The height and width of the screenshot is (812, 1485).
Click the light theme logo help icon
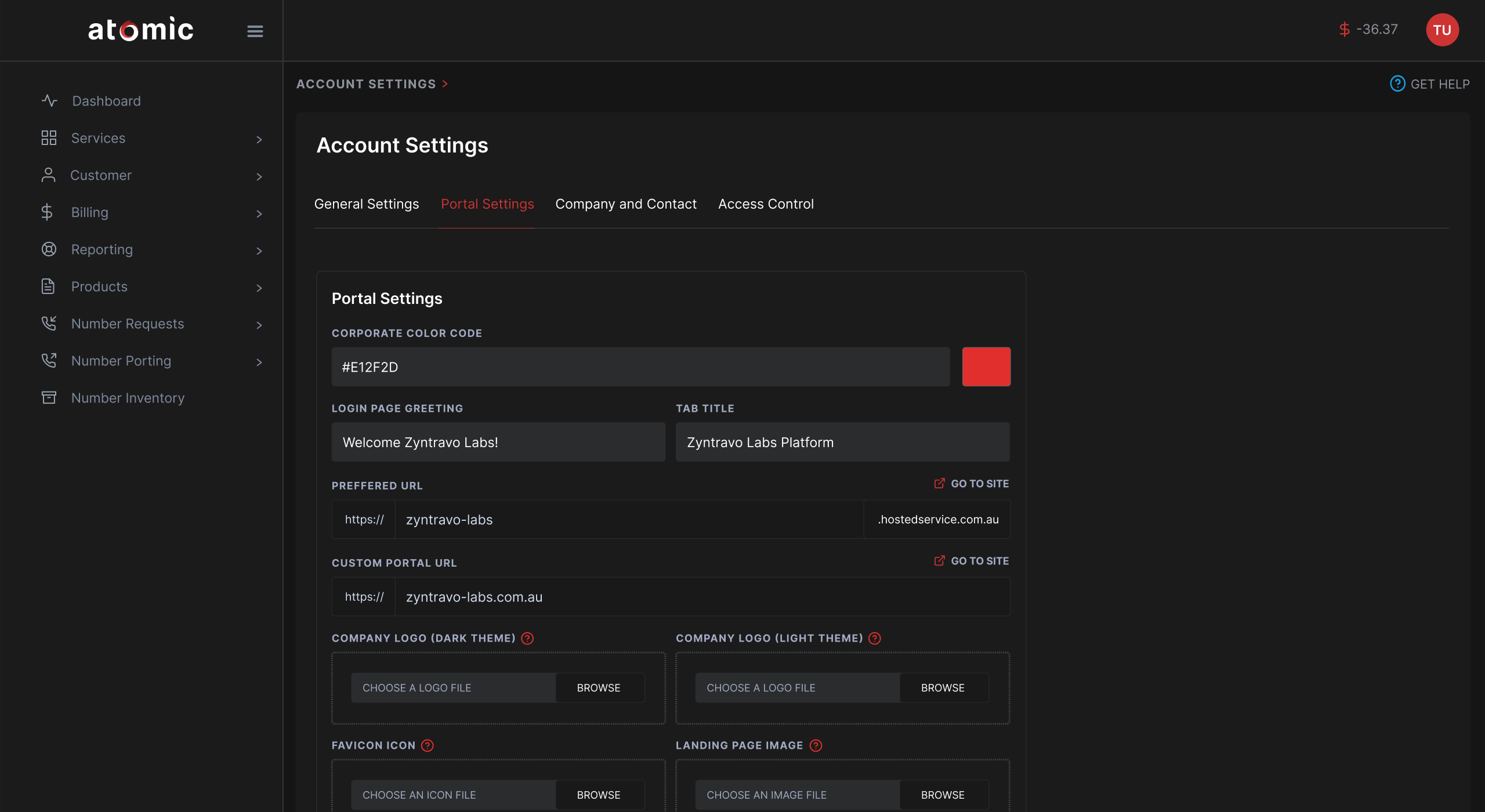[875, 638]
